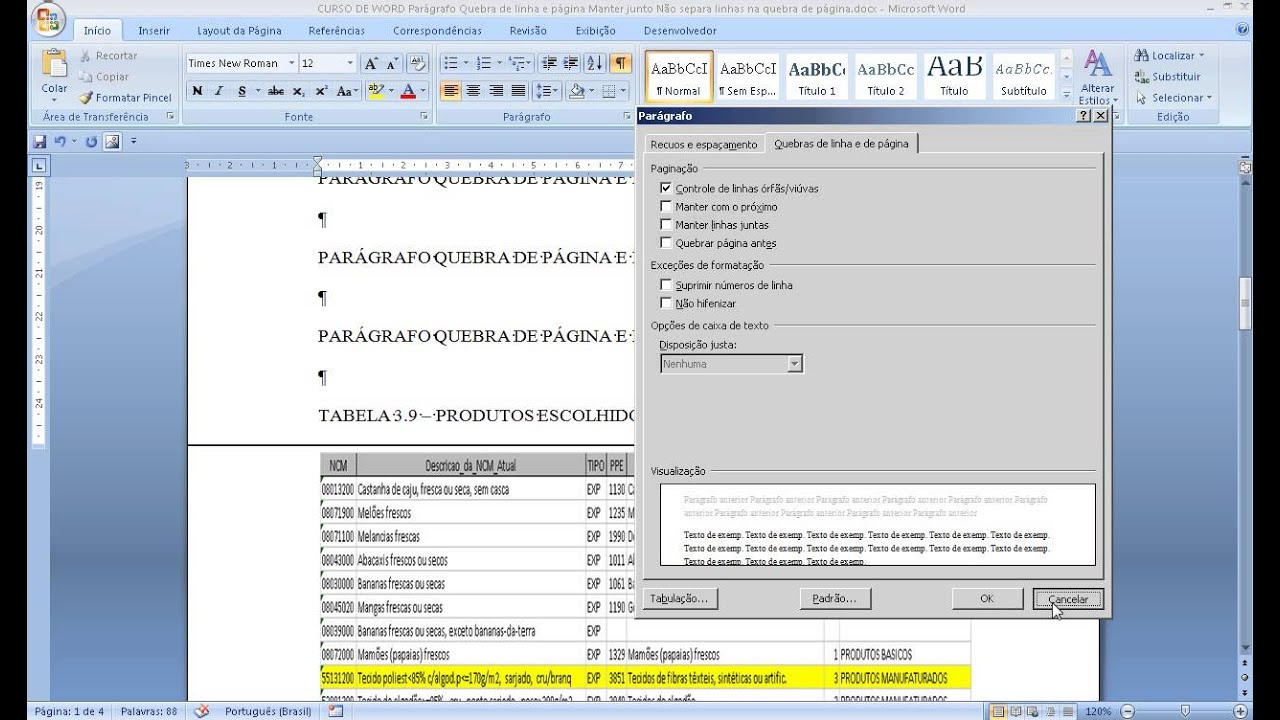Click the spelling check icon in status bar

point(202,711)
